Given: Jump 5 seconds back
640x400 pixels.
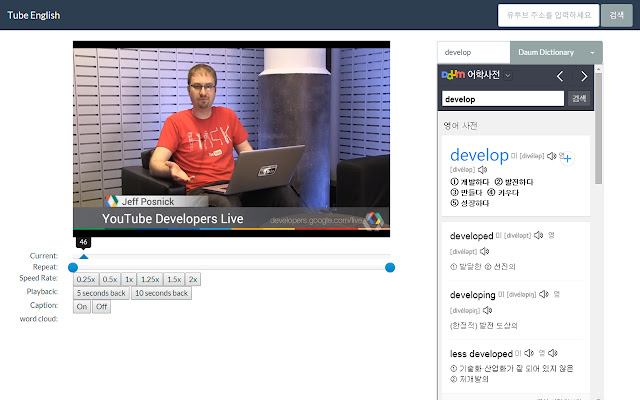Looking at the screenshot, I should pos(101,293).
